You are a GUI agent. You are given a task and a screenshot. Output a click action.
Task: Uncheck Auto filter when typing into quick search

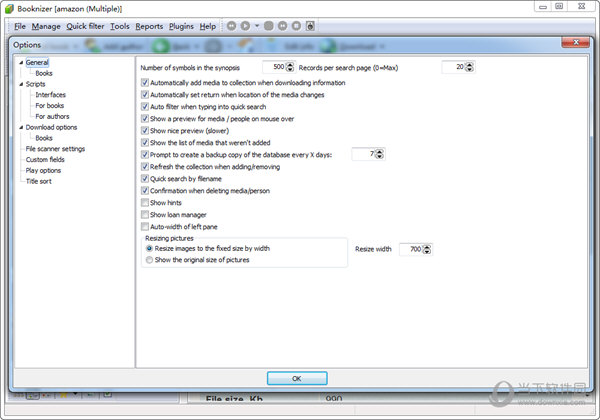pos(145,107)
